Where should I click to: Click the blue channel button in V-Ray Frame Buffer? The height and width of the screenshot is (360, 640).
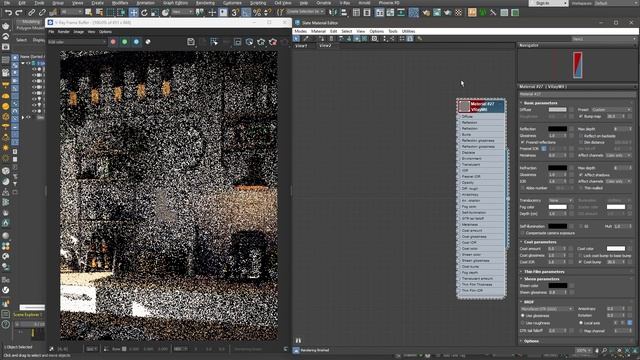point(136,42)
